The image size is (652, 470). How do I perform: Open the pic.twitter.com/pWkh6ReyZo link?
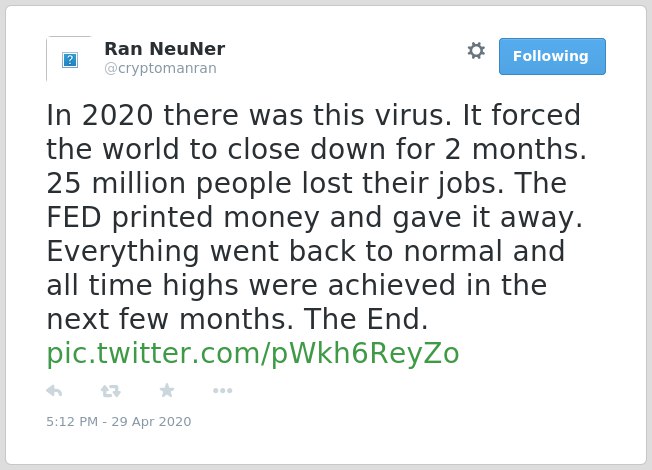[253, 354]
